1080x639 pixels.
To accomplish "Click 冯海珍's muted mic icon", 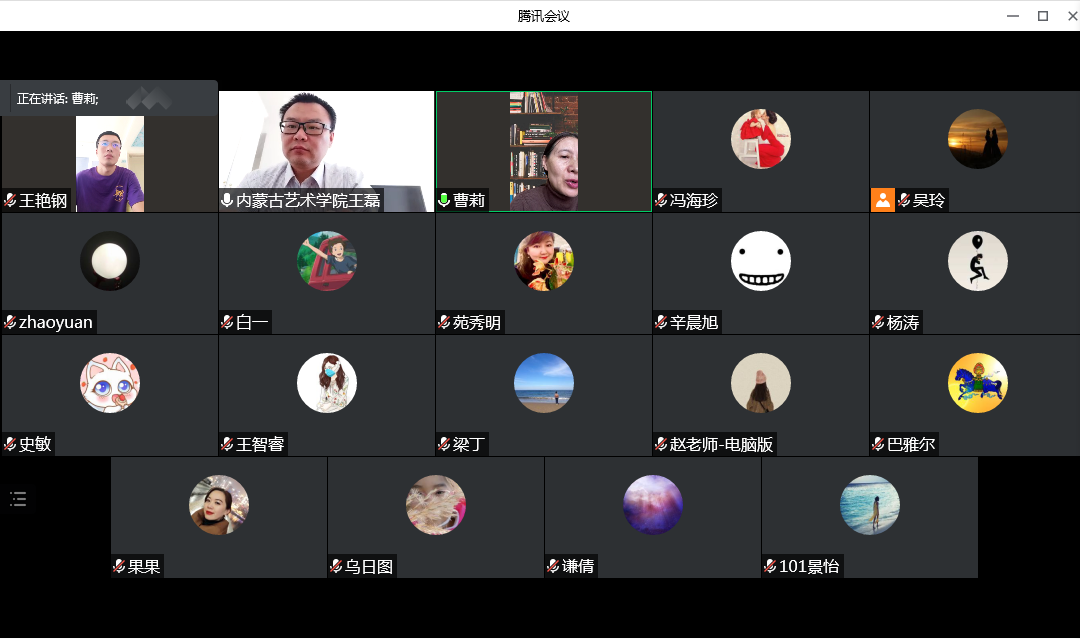I will [659, 200].
